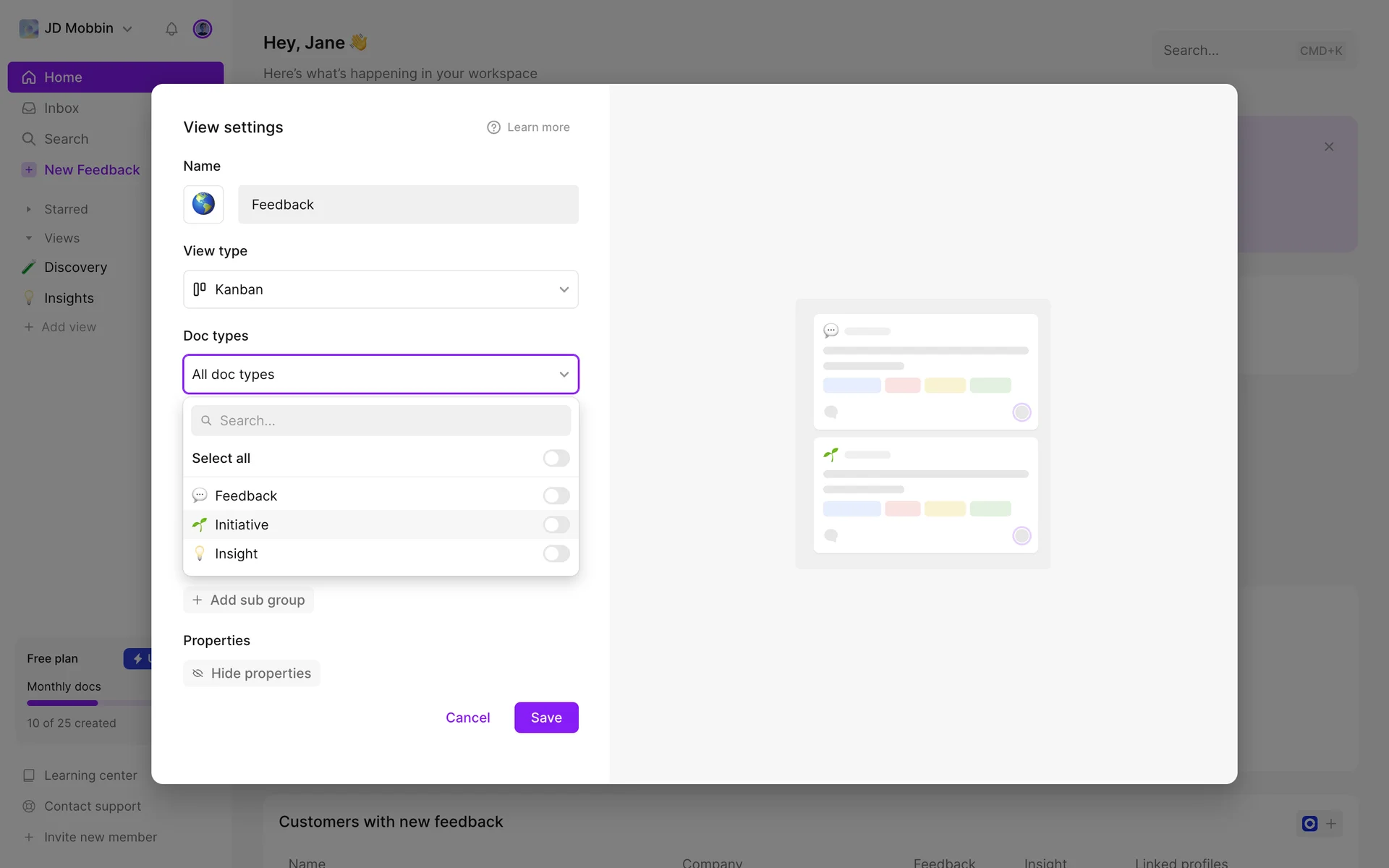Click the globe emoji icon next to Name

click(203, 204)
